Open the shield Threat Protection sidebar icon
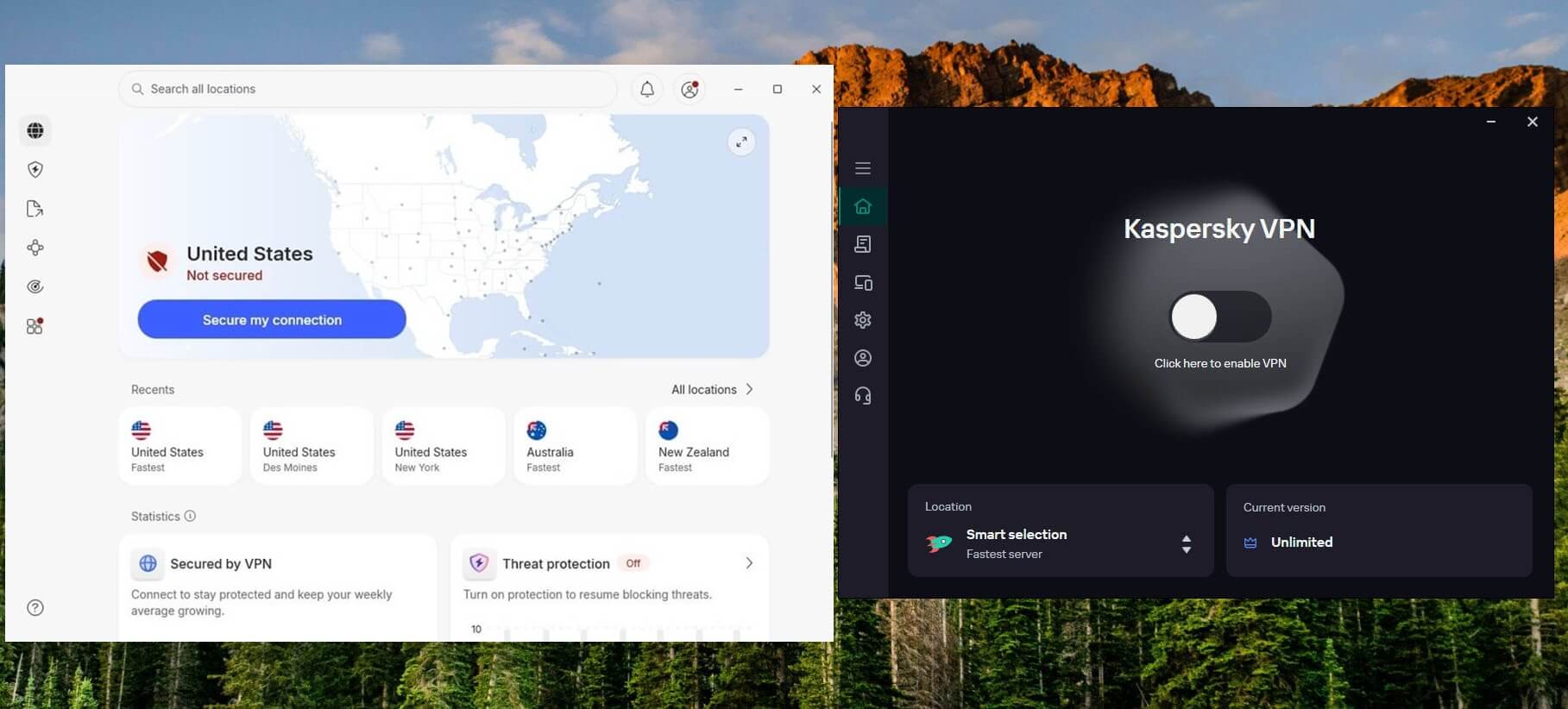1568x709 pixels. coord(35,170)
